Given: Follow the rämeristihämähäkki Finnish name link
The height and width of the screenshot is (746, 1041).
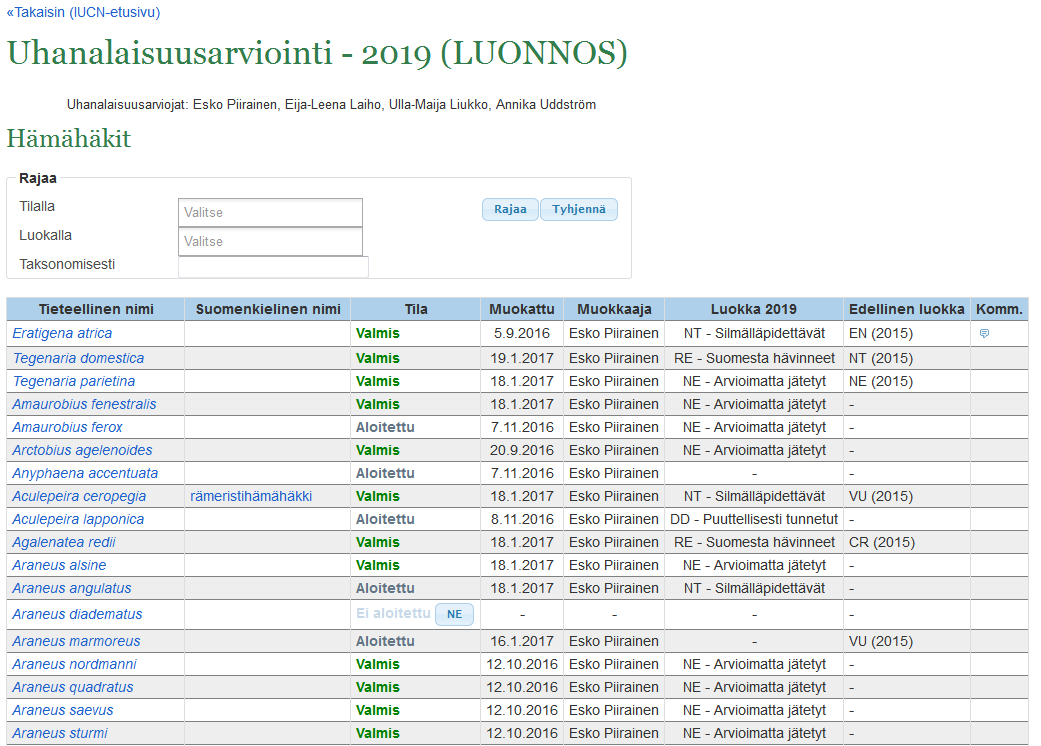Looking at the screenshot, I should pyautogui.click(x=251, y=496).
